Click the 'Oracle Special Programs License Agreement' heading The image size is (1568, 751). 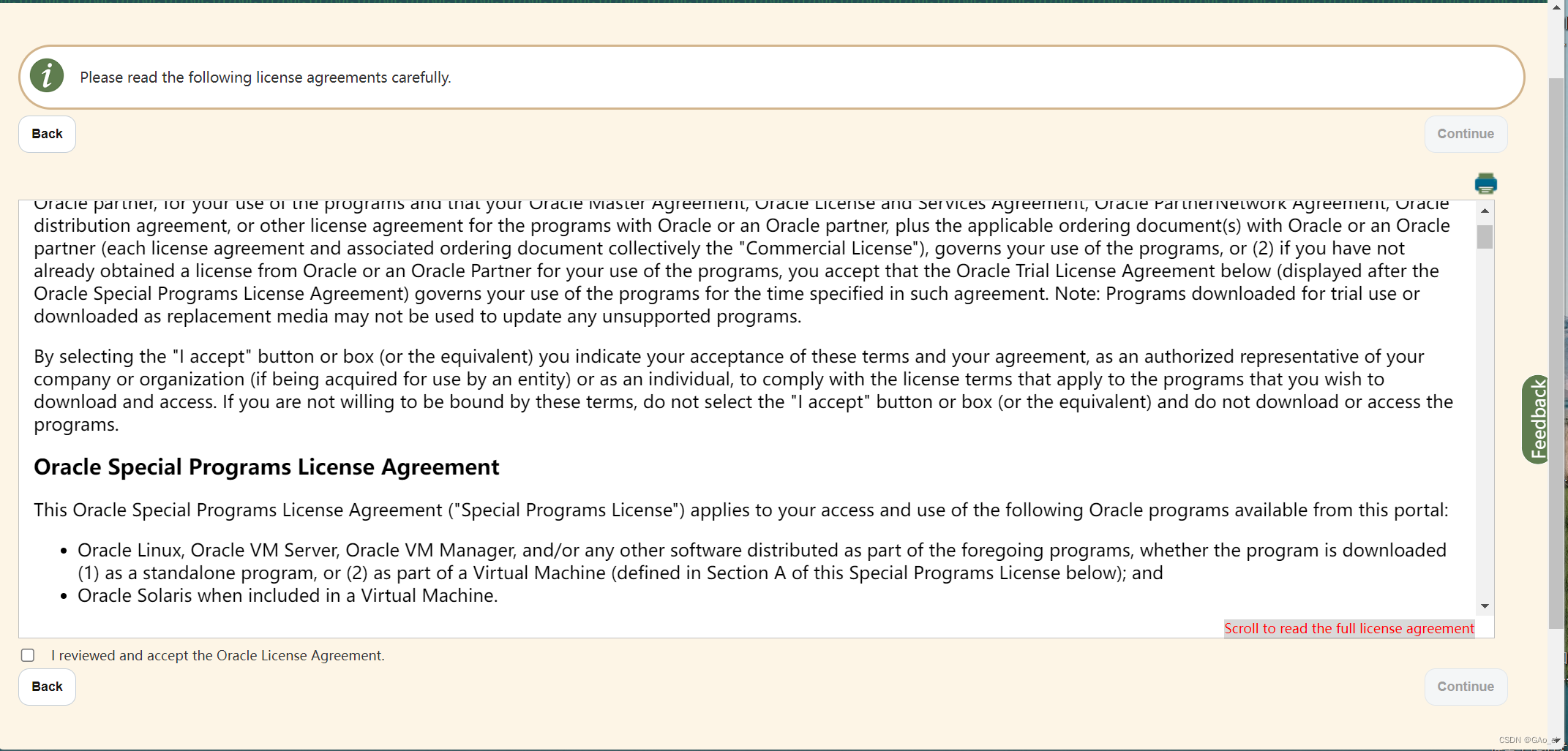(266, 467)
